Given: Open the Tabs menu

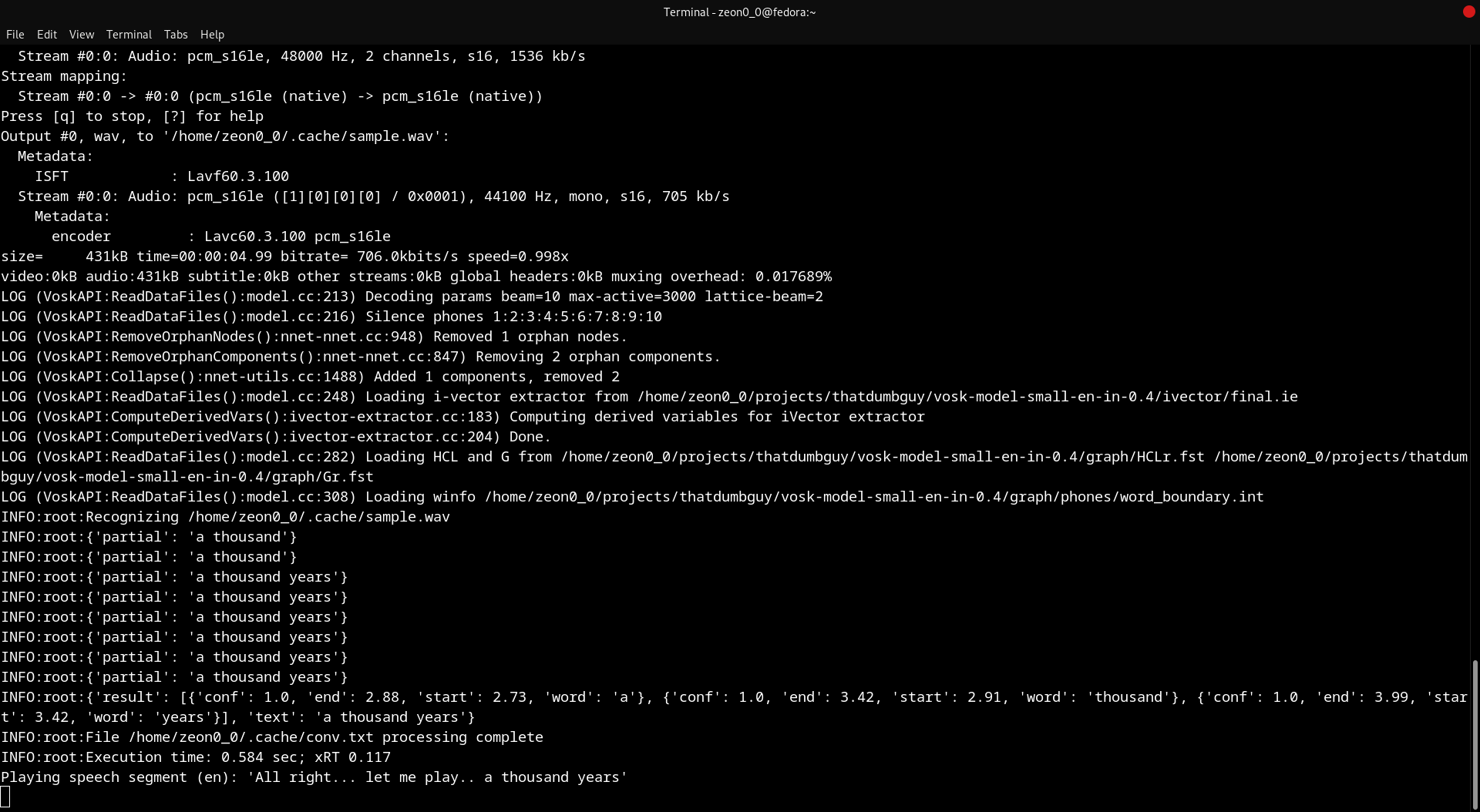Looking at the screenshot, I should tap(176, 35).
